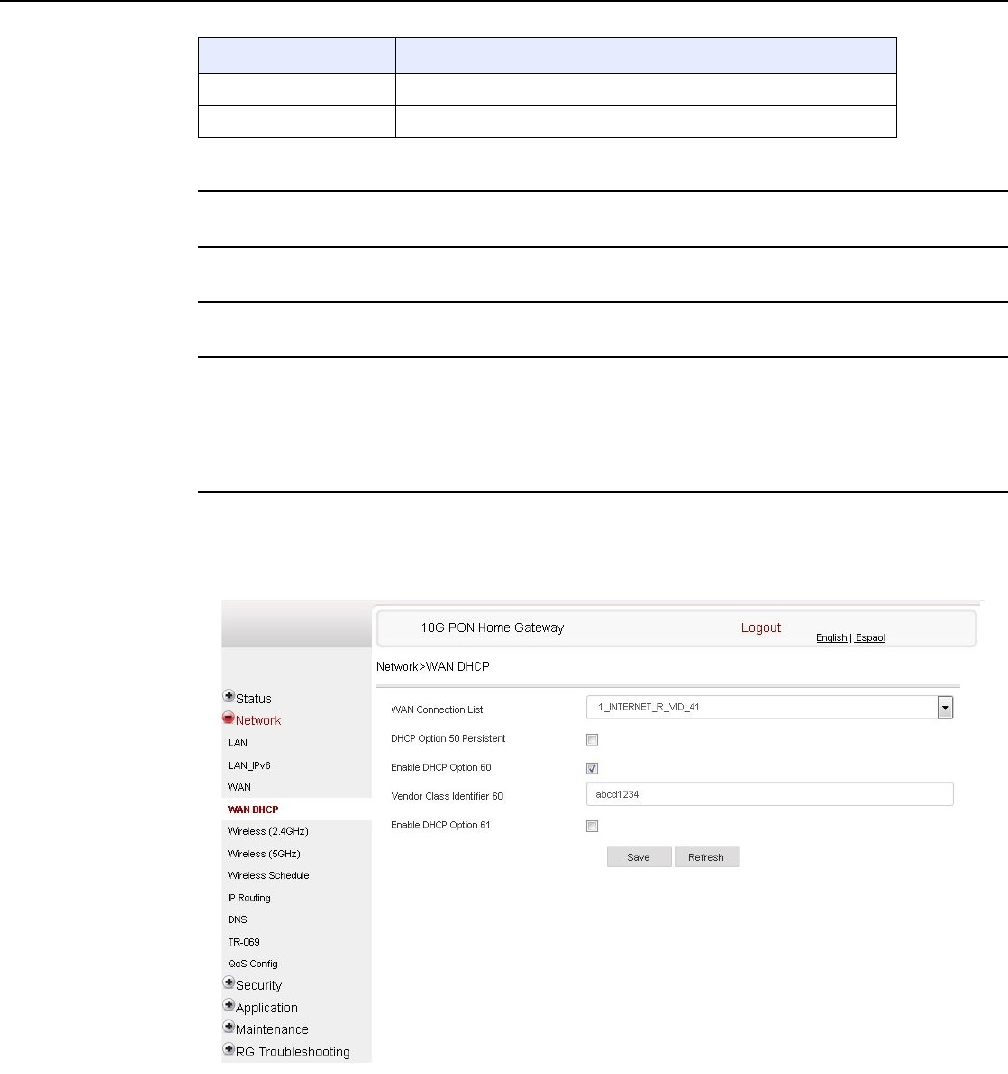Viewport: 1008px width, 1074px height.
Task: Click the Status section label
Action: tap(253, 699)
